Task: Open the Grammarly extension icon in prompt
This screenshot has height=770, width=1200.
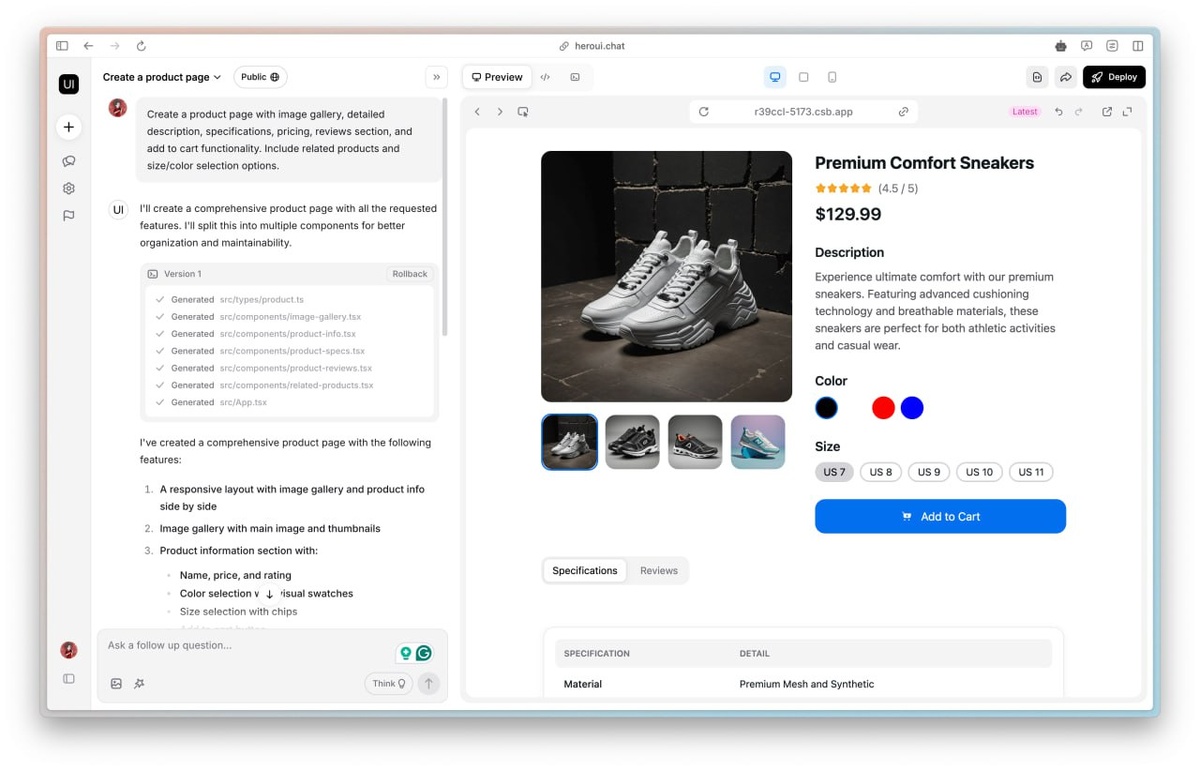Action: [424, 653]
